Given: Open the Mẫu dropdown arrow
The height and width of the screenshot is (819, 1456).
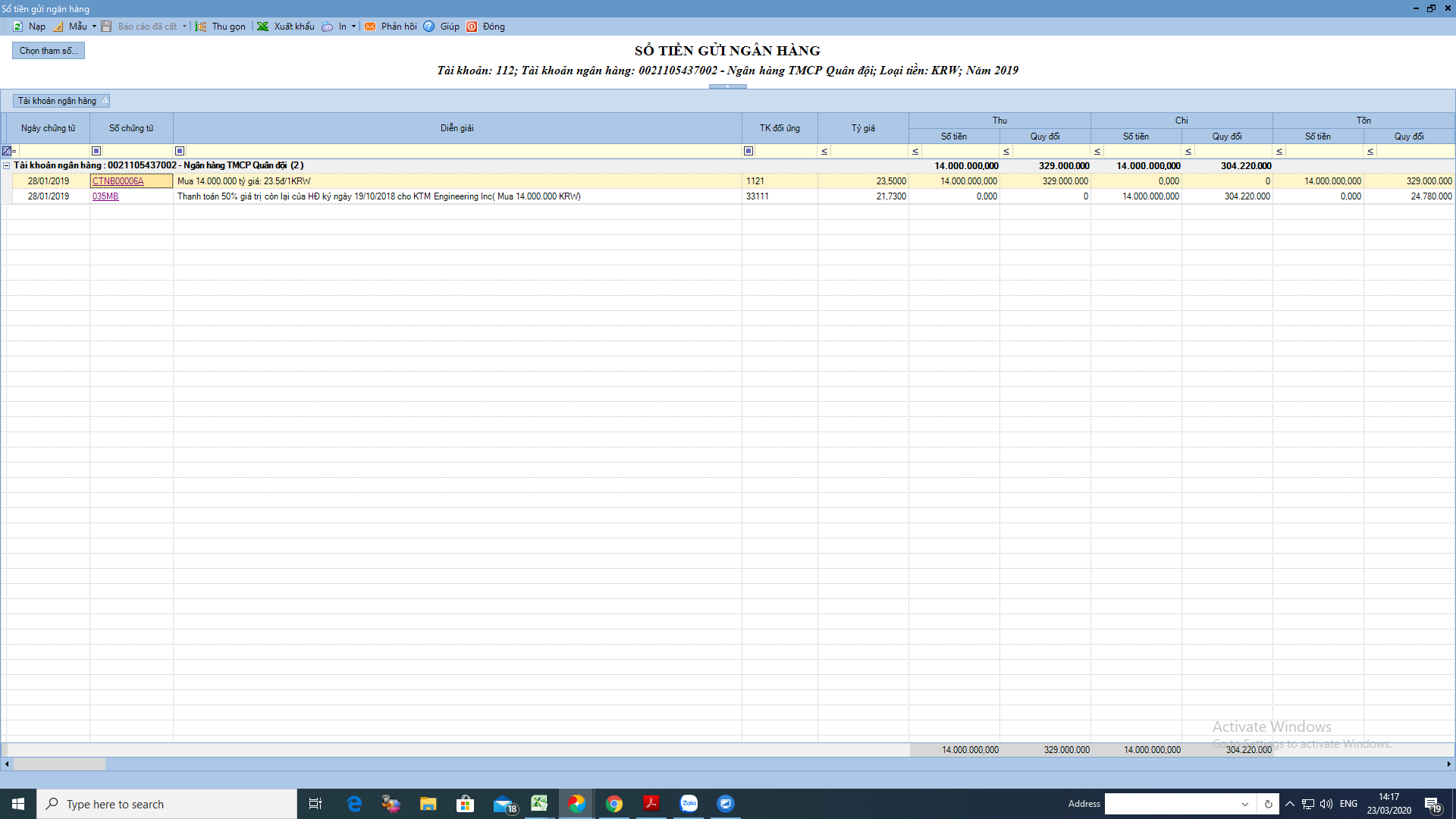Looking at the screenshot, I should click(94, 27).
